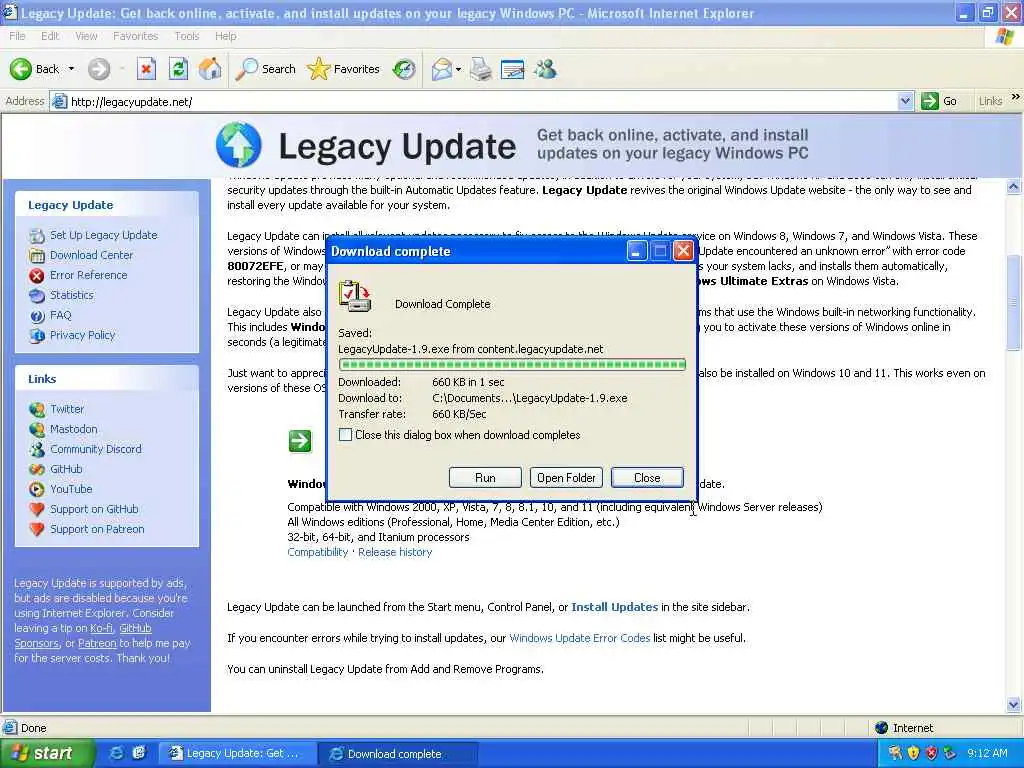Screen dimensions: 1024x768
Task: Open the Help menu
Action: 225,36
